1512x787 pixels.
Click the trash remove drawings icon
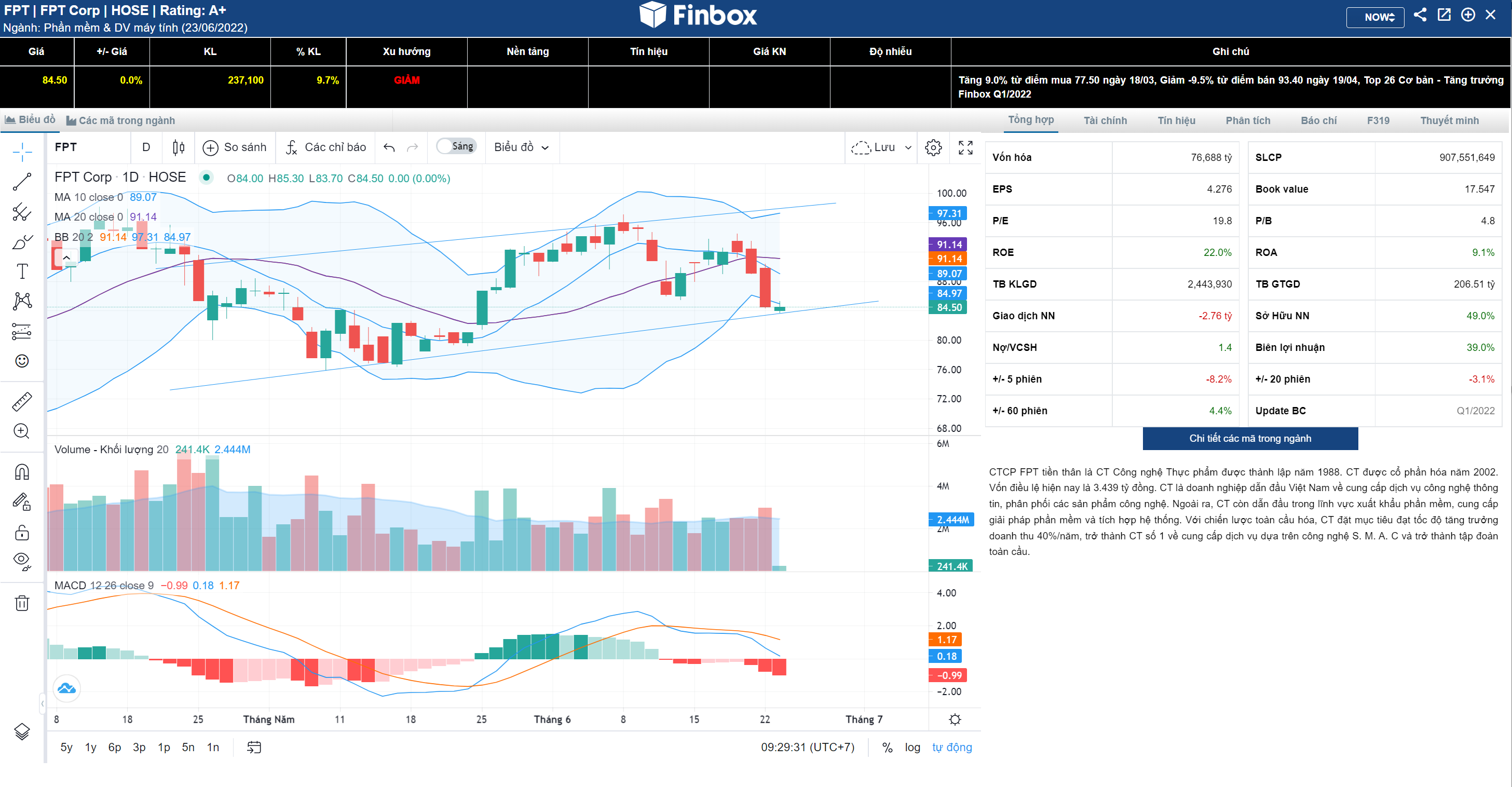[x=22, y=603]
